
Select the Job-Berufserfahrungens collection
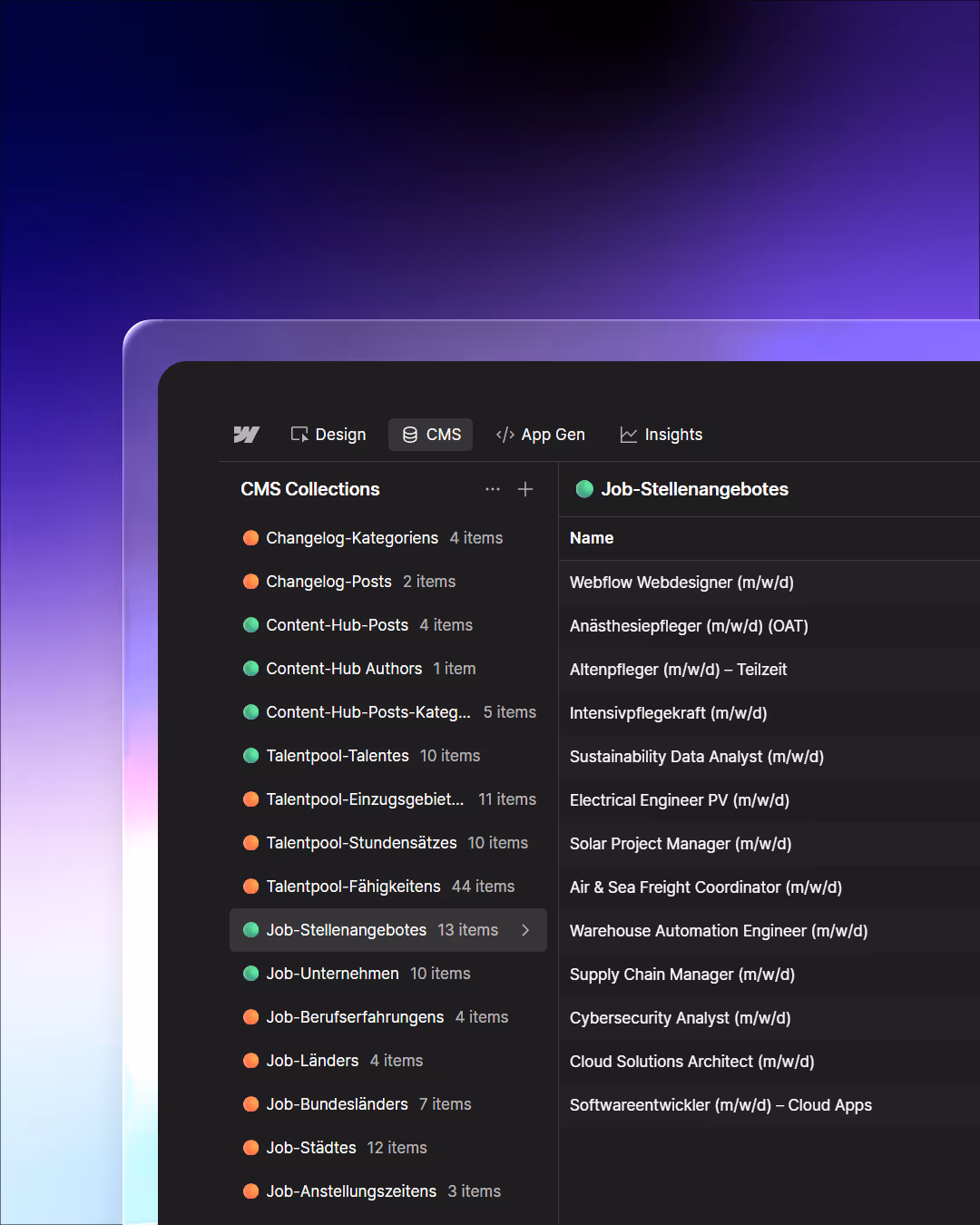coord(388,1017)
